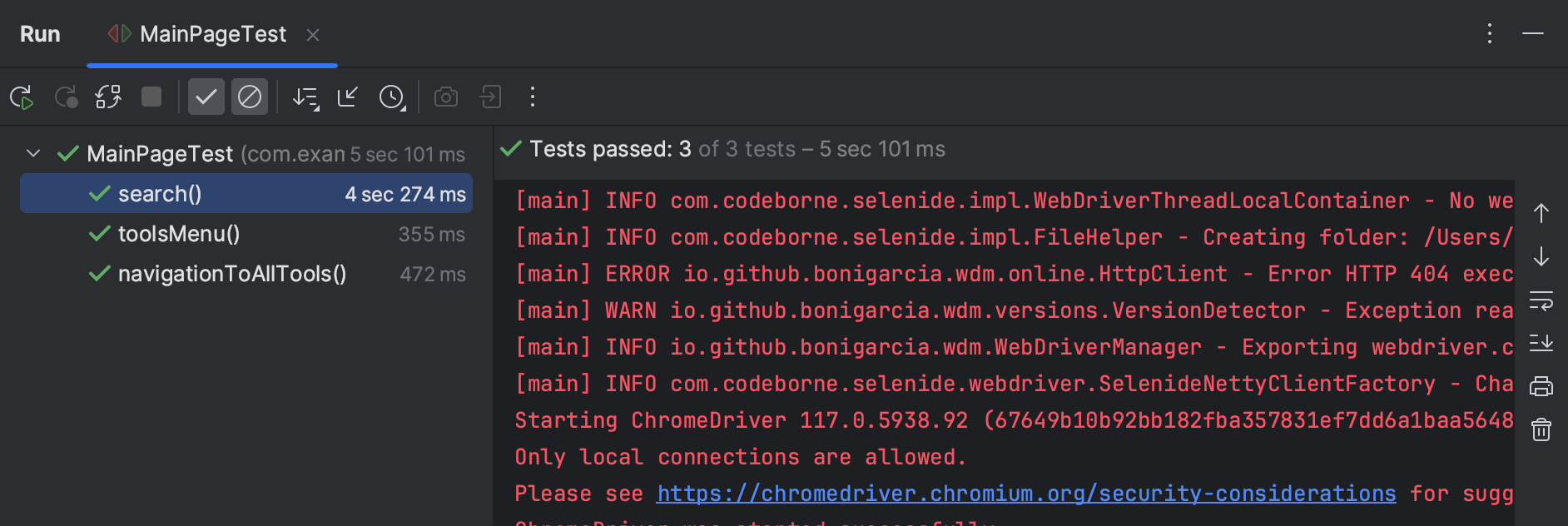The image size is (1568, 526).
Task: Rerun the MainPageTest suite
Action: click(22, 97)
